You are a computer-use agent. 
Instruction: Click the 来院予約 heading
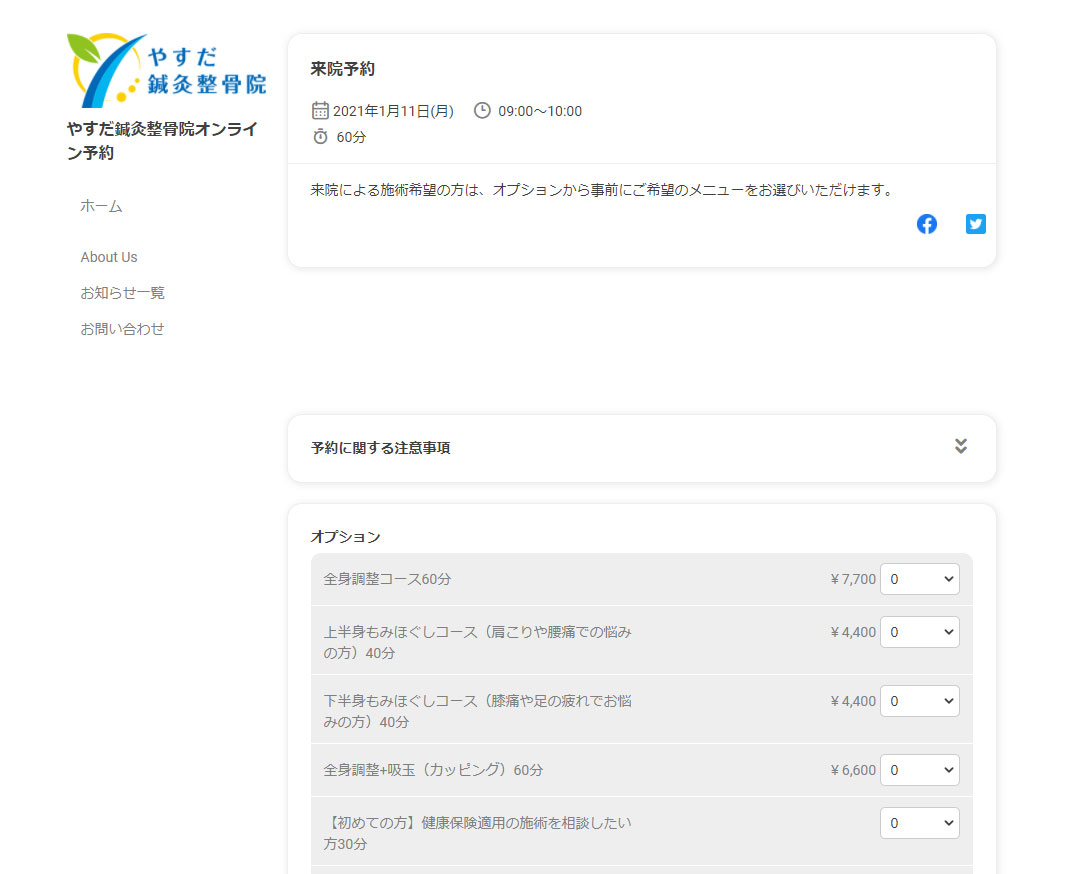click(342, 69)
